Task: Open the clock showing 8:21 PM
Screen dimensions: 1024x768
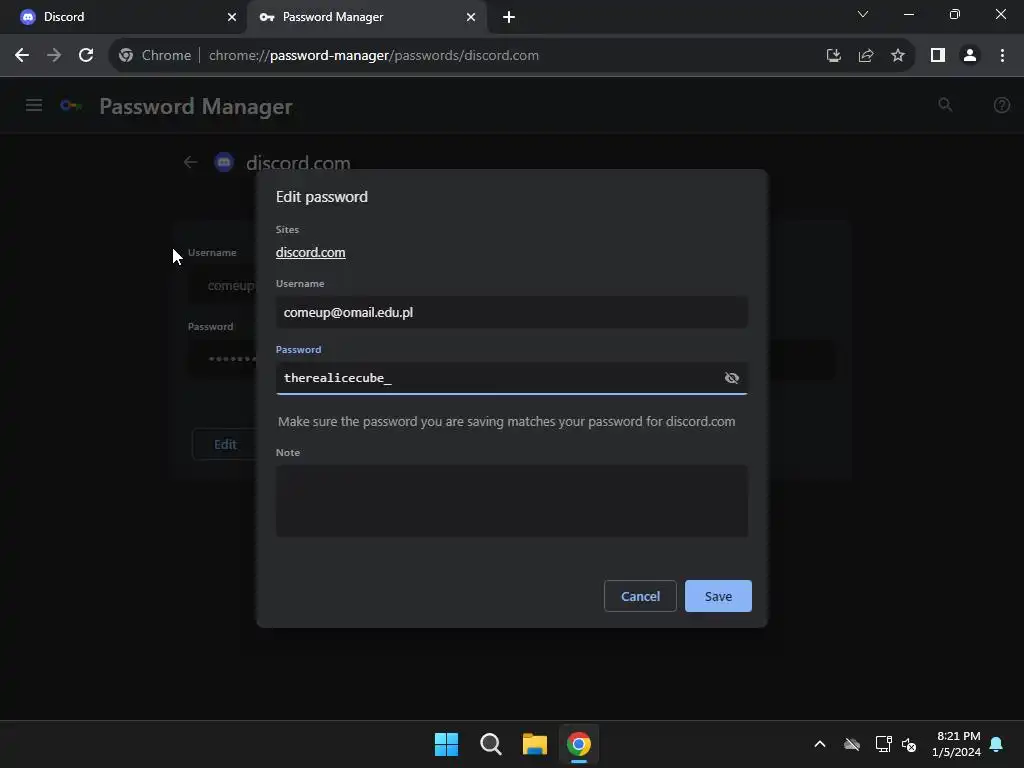Action: tap(956, 744)
